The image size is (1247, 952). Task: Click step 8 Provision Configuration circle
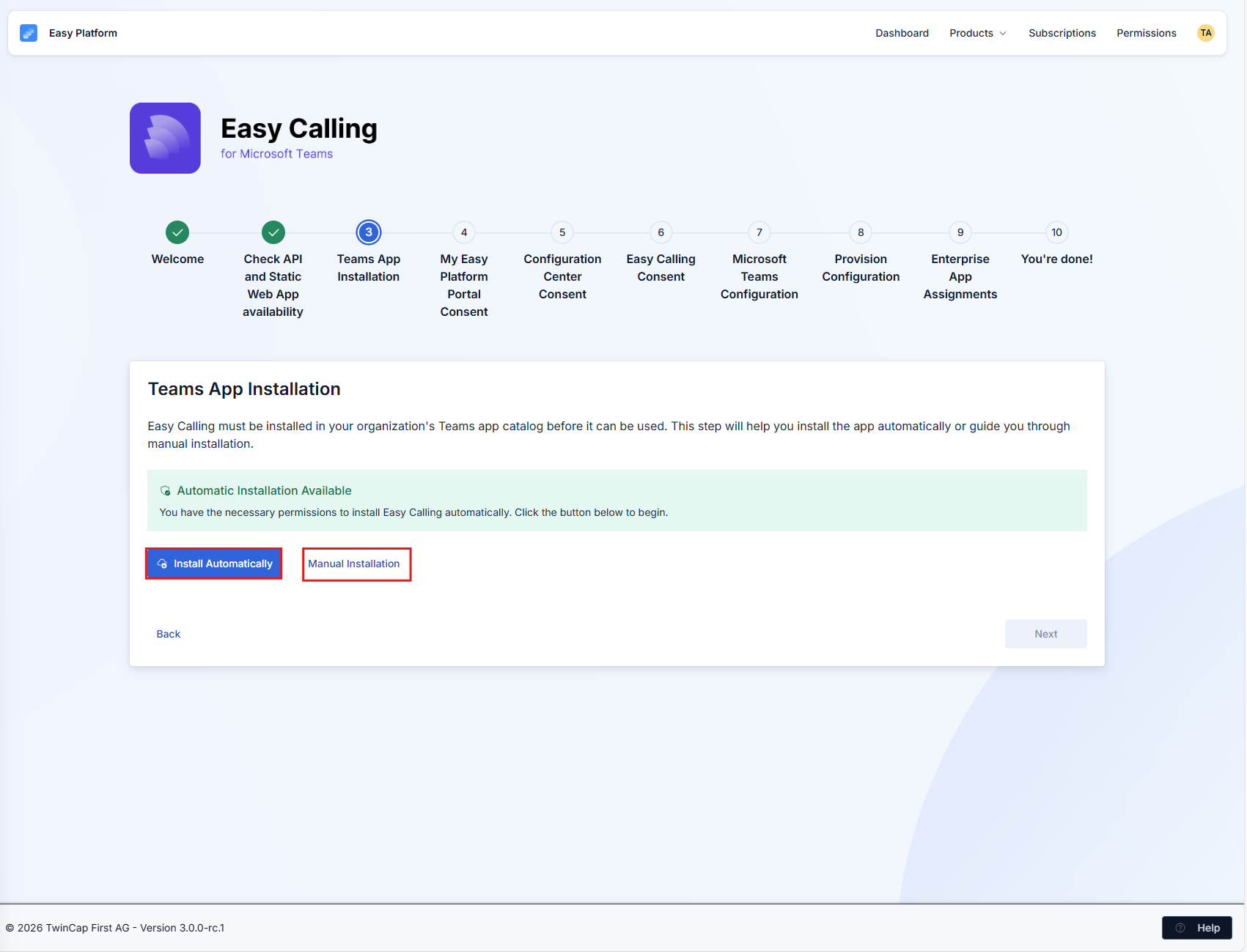(861, 232)
